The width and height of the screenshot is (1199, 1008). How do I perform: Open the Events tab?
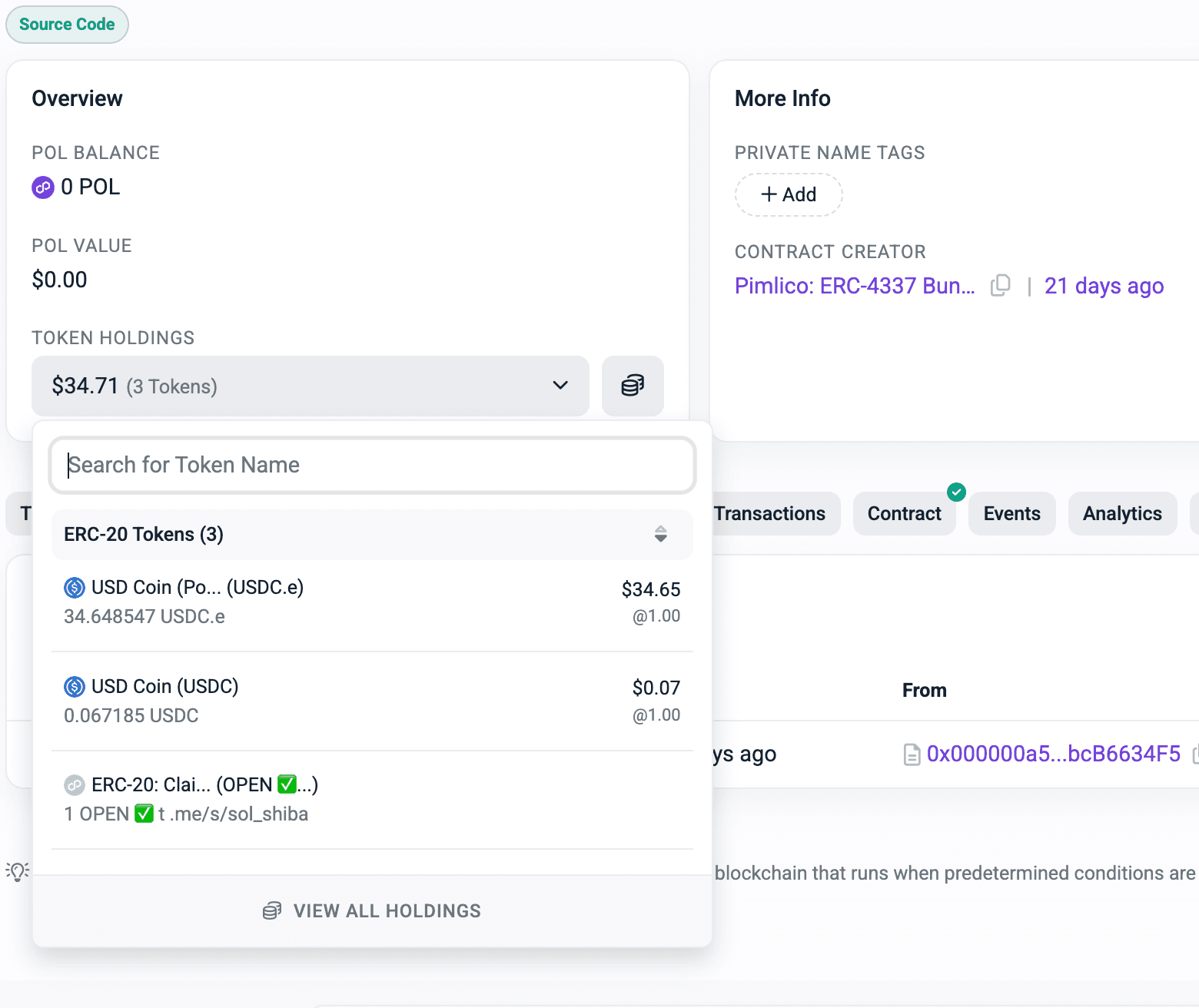1011,514
